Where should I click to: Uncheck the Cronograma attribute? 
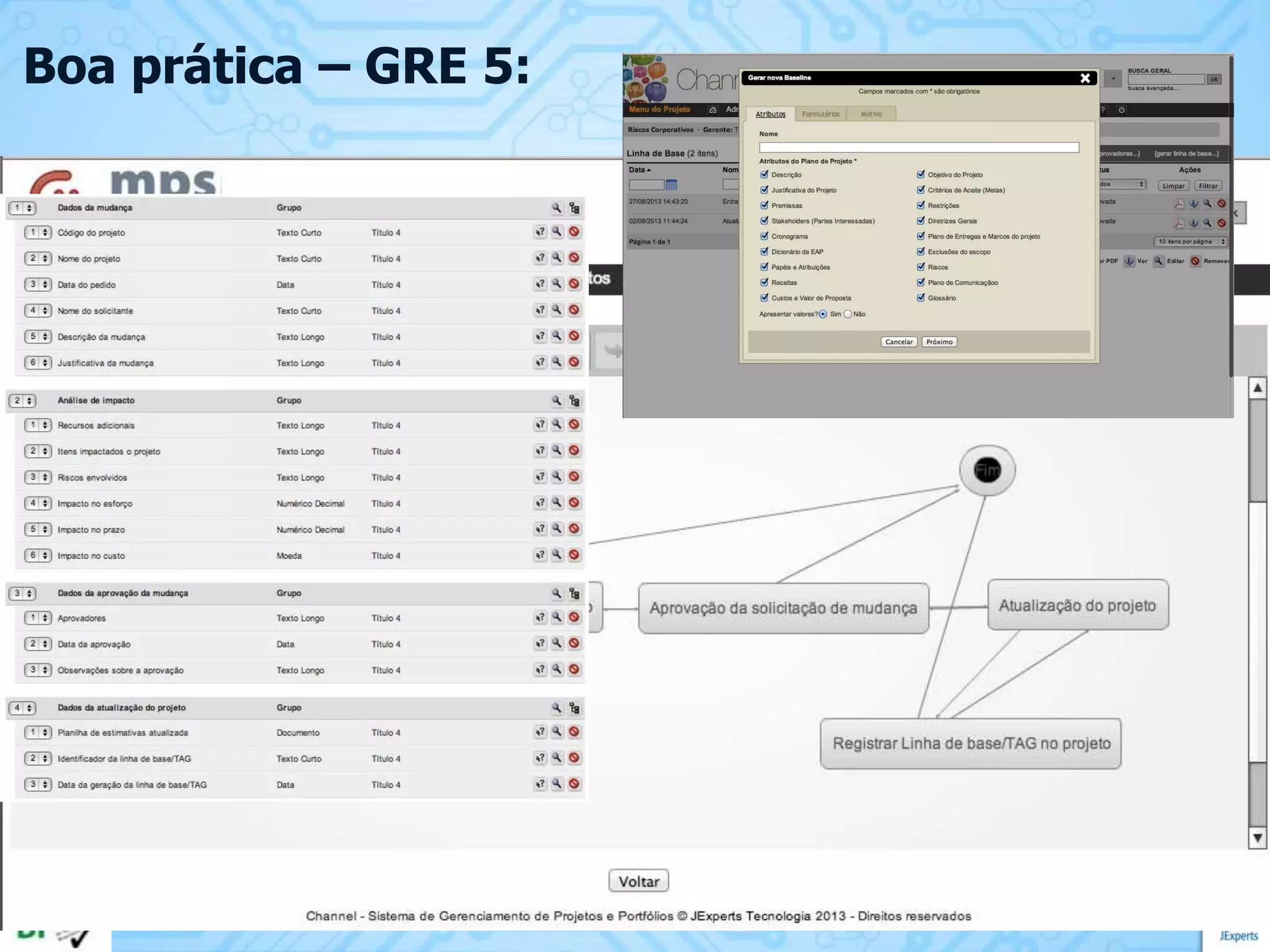(765, 236)
